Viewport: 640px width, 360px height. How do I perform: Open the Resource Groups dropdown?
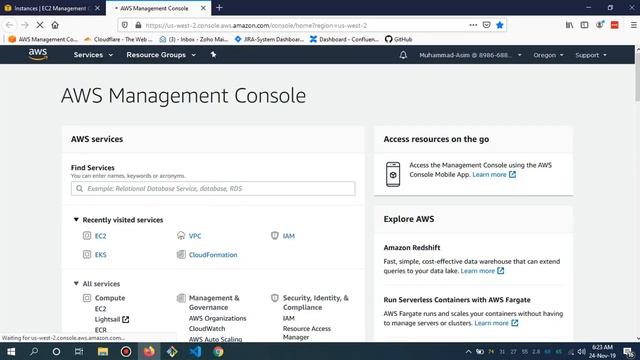click(x=161, y=55)
